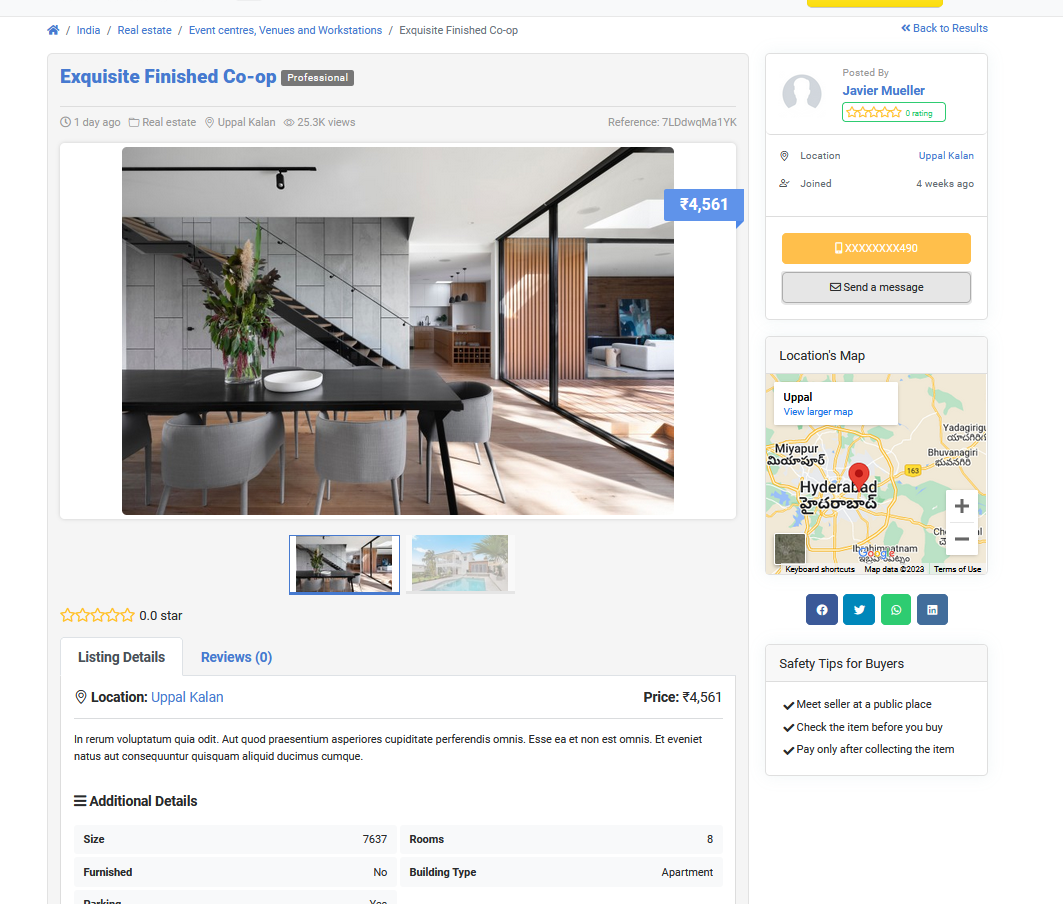Viewport: 1063px width, 904px height.
Task: Zoom in on the location map
Action: 961,506
